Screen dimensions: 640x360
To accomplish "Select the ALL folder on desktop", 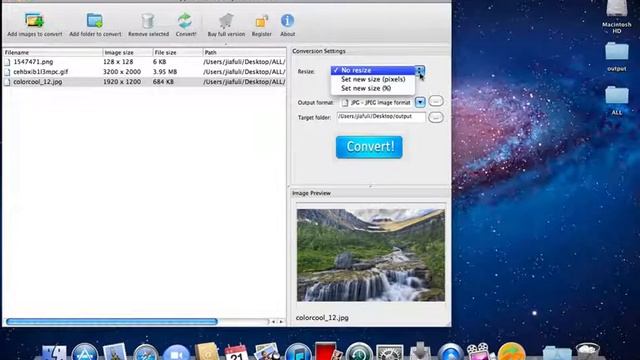I will (x=617, y=96).
